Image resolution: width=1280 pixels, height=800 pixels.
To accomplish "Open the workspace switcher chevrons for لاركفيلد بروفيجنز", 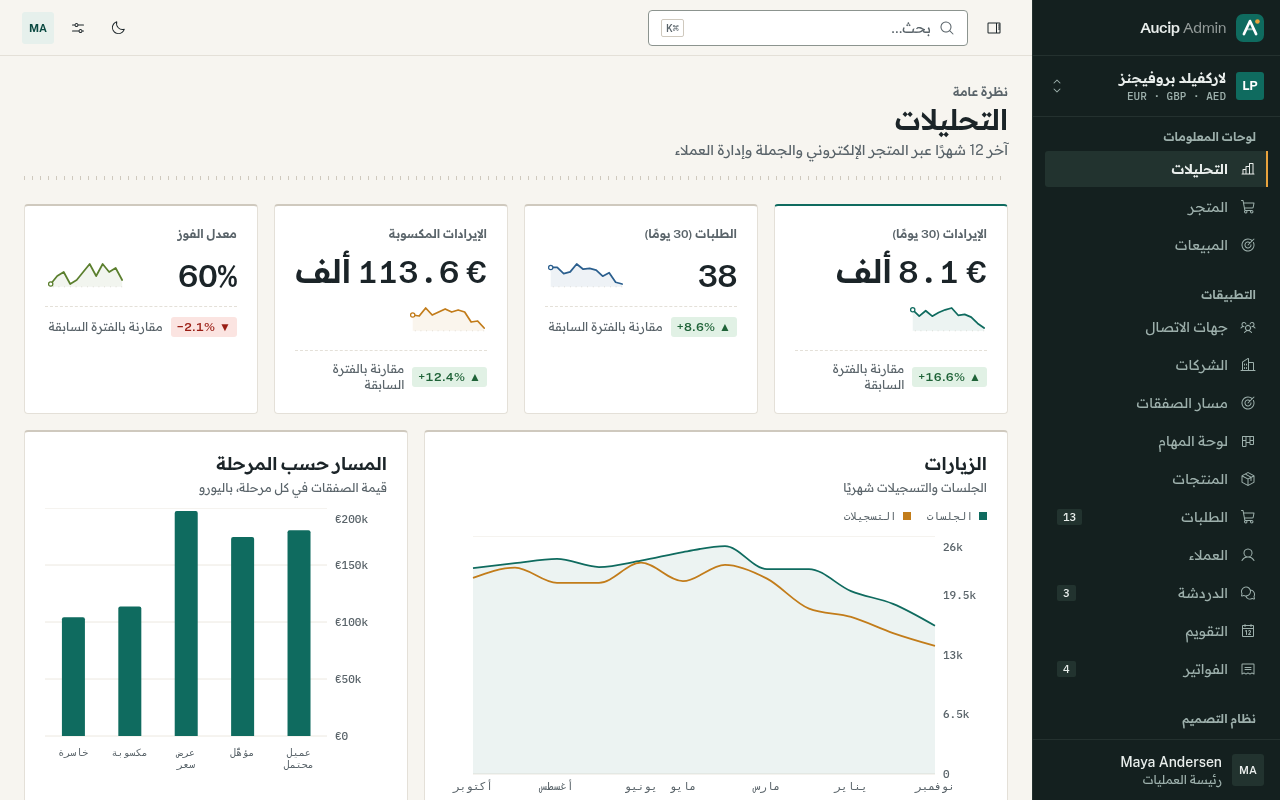I will coord(1057,86).
